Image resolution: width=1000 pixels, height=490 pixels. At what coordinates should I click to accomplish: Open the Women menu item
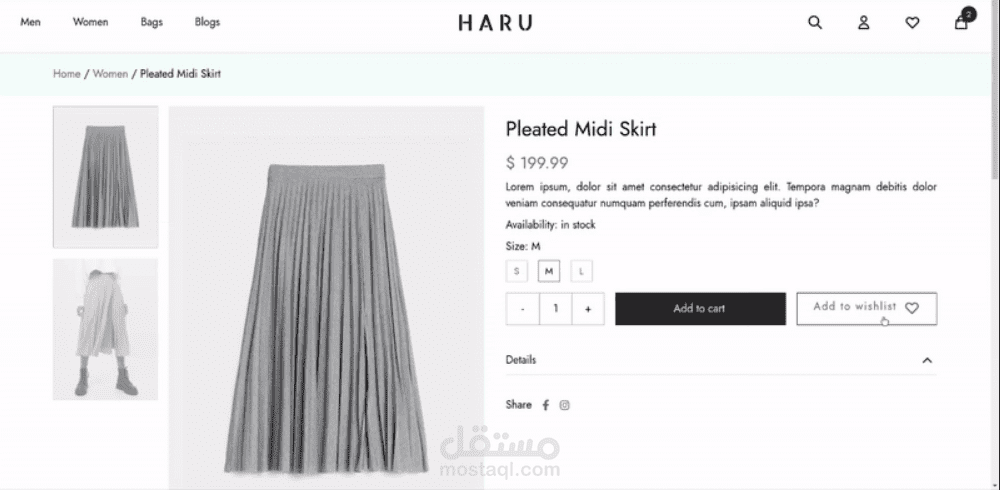tap(91, 22)
